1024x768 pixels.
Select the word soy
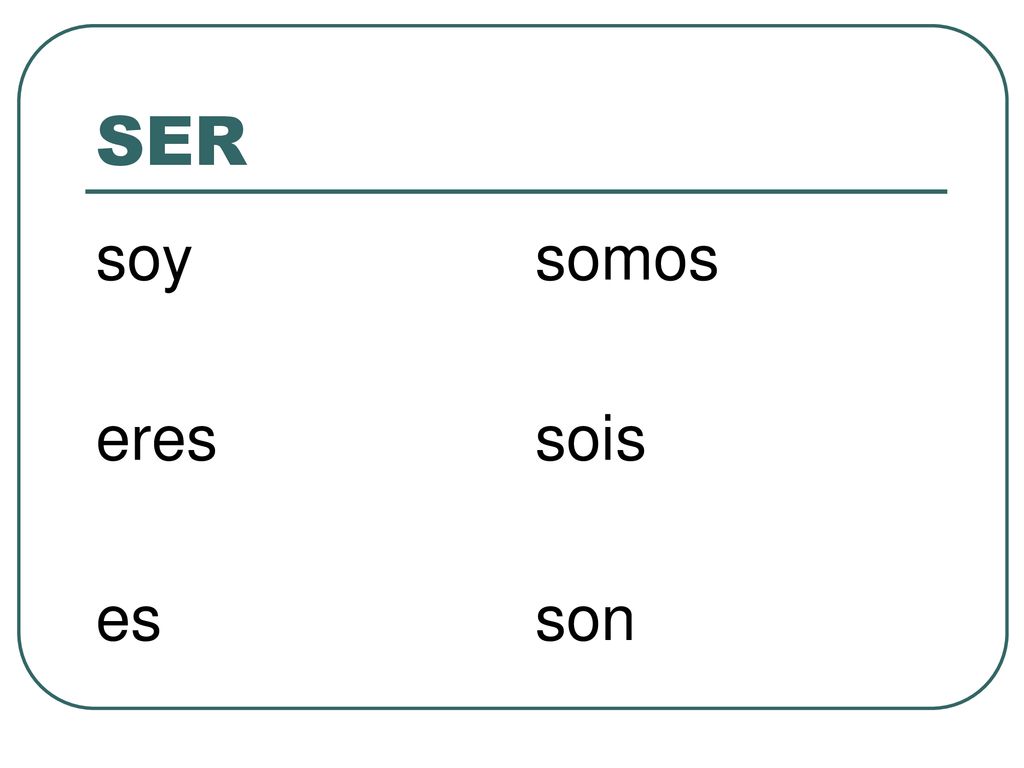tap(144, 264)
